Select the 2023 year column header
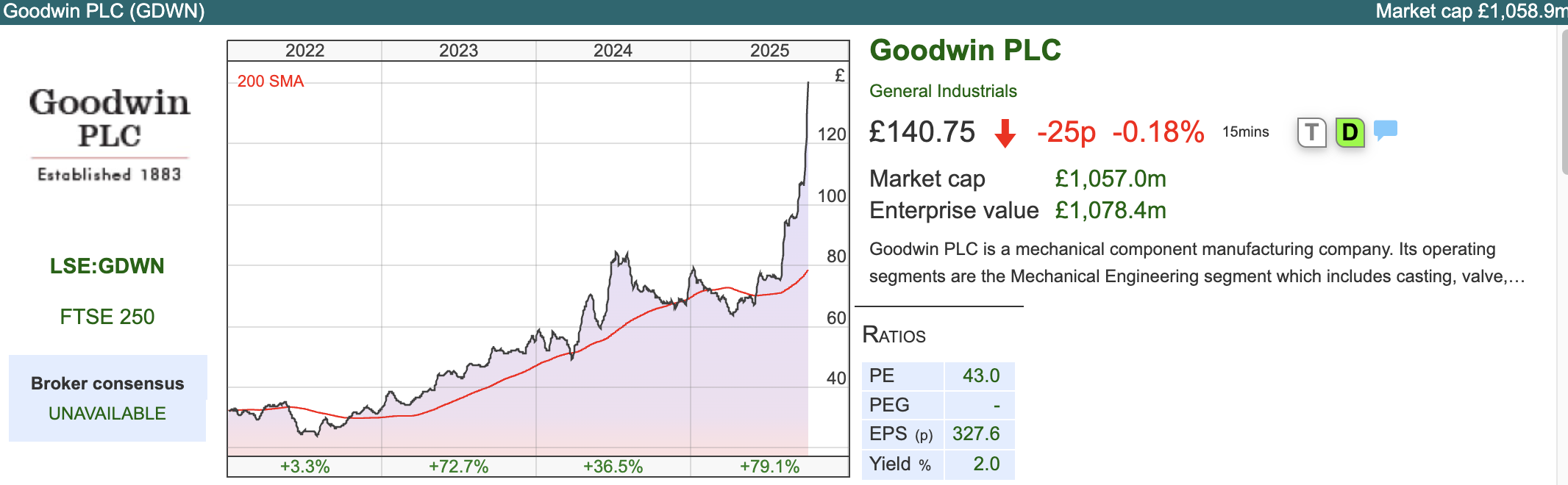 458,51
